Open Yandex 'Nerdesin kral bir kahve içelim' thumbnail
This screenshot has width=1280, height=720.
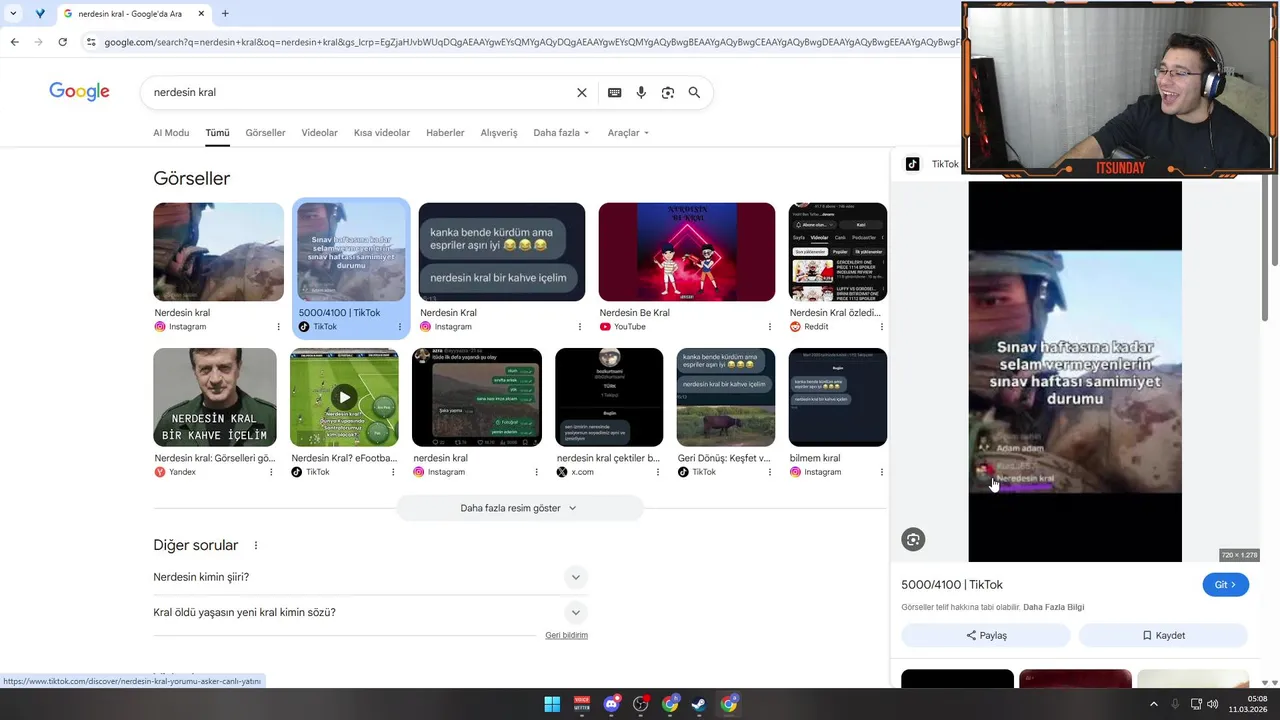[215, 397]
